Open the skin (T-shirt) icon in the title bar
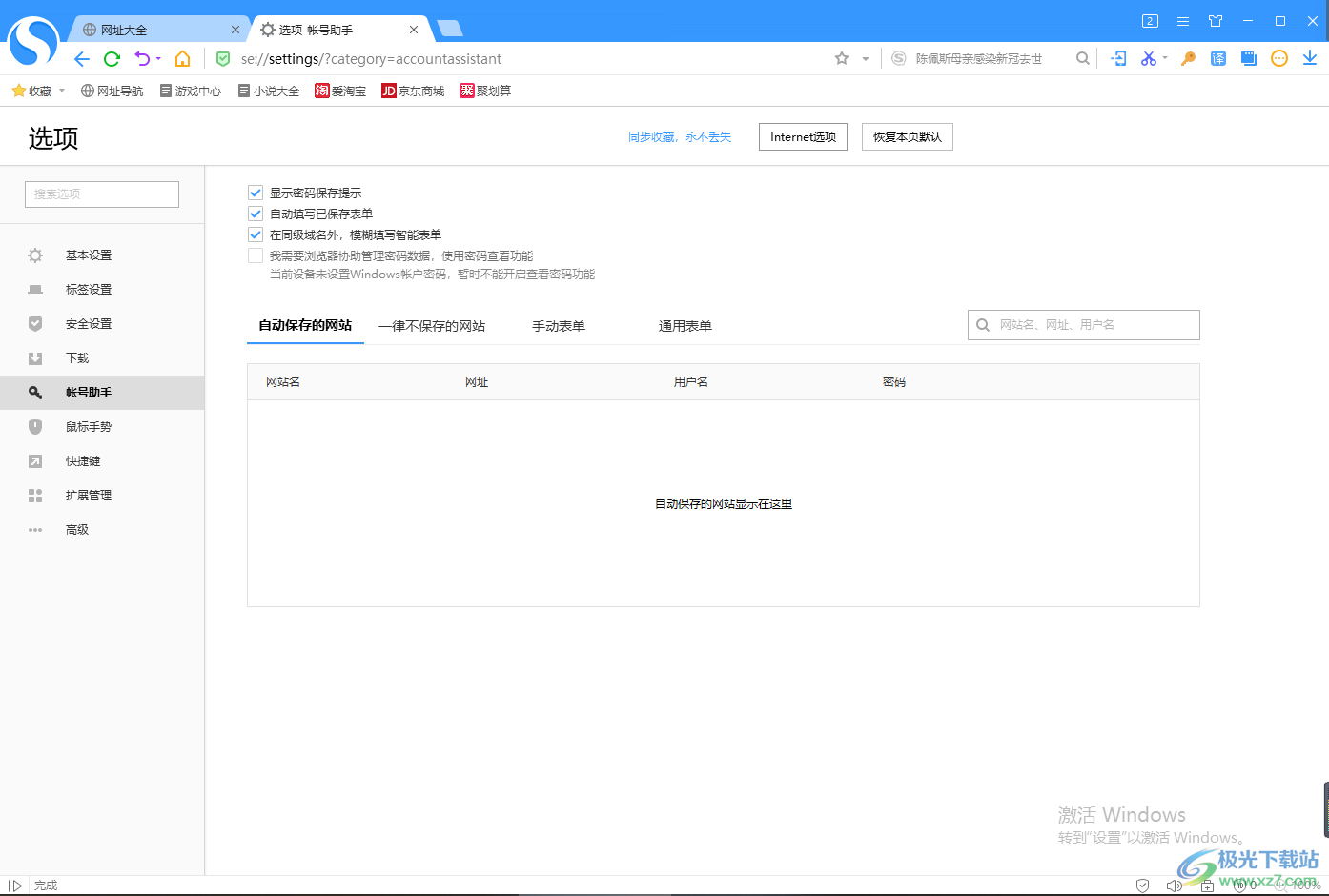The width and height of the screenshot is (1329, 896). pos(1216,21)
